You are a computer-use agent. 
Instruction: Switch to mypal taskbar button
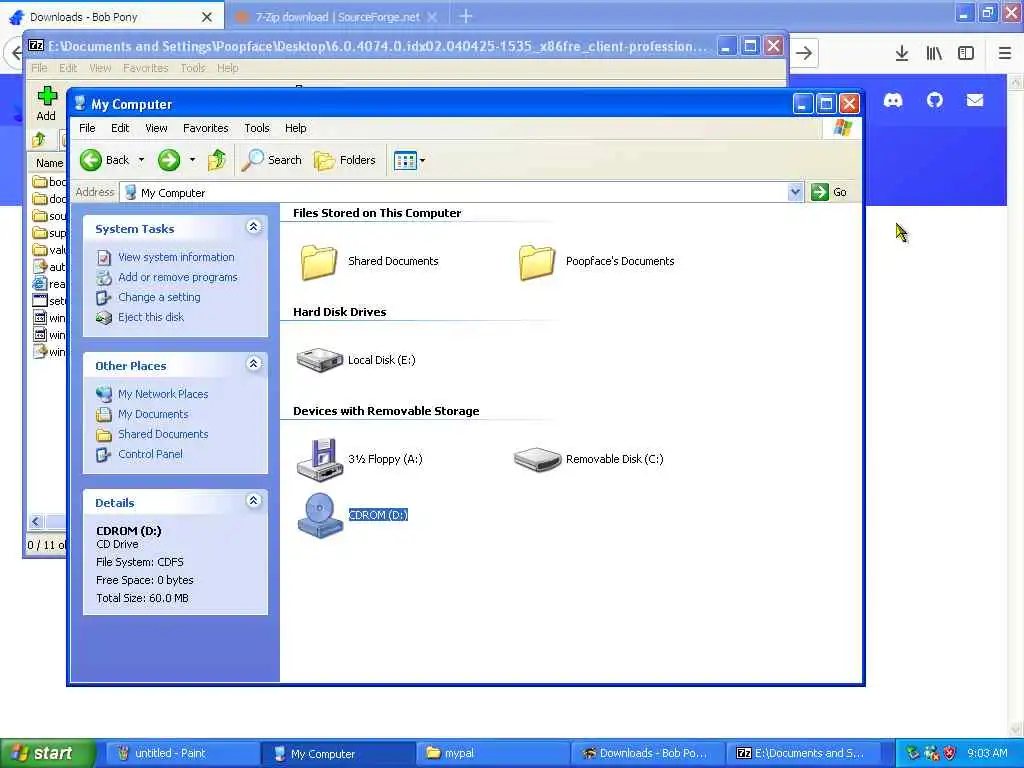point(493,753)
